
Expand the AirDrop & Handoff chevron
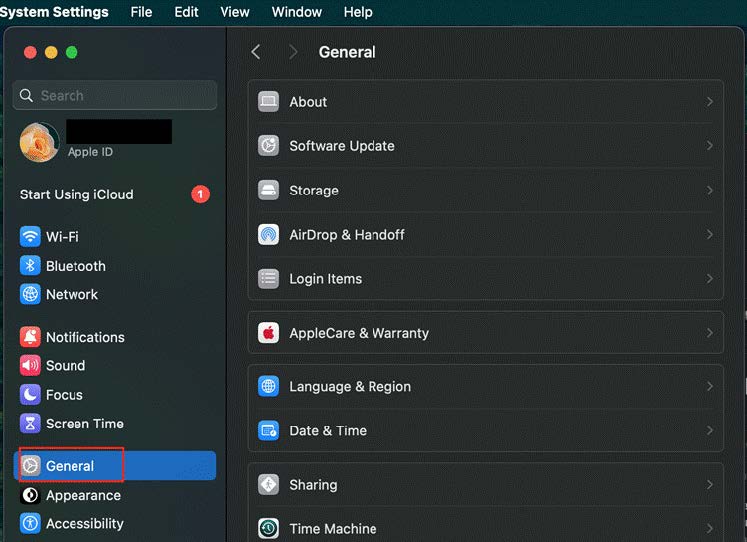point(709,234)
